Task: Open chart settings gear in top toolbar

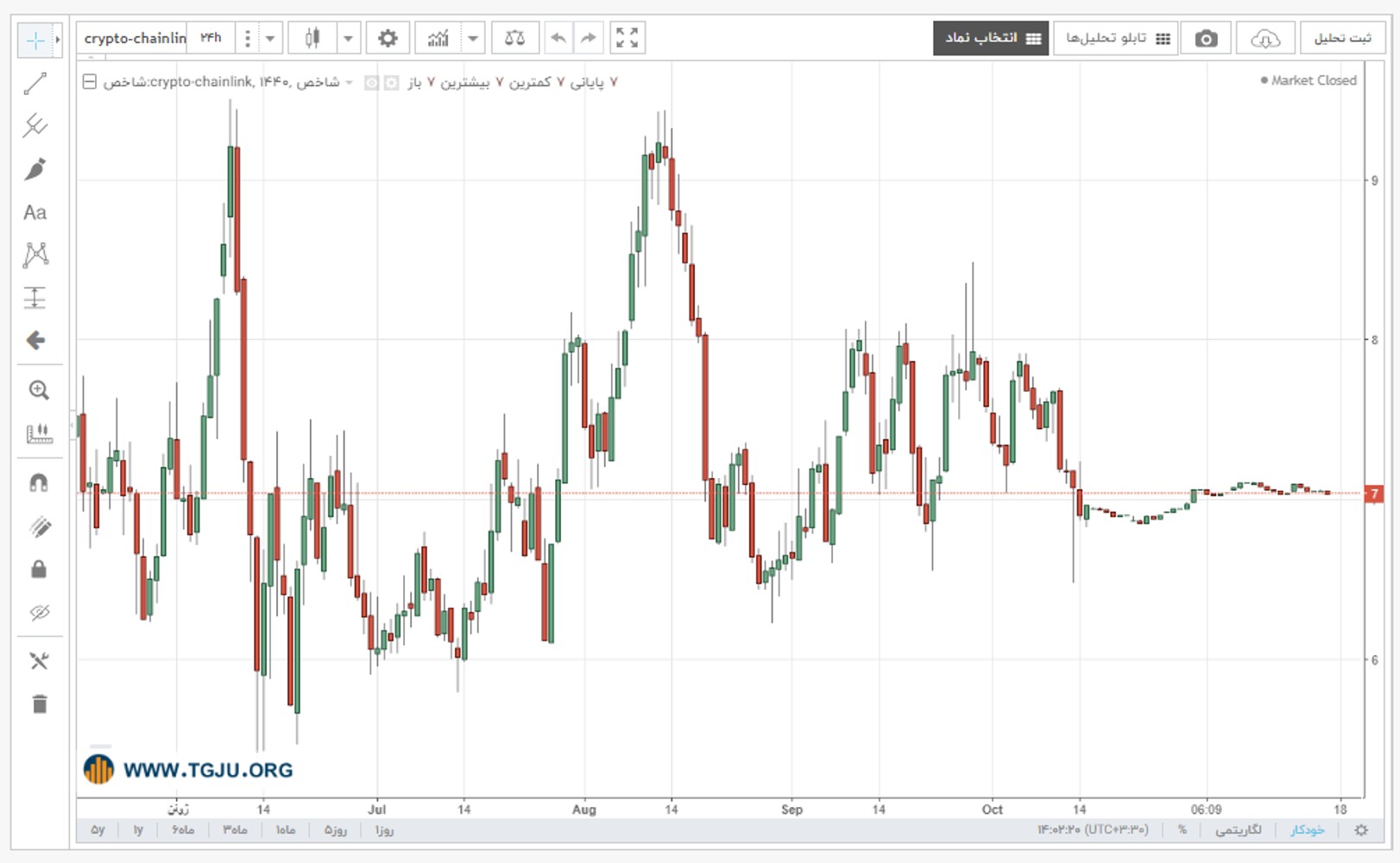Action: point(388,38)
